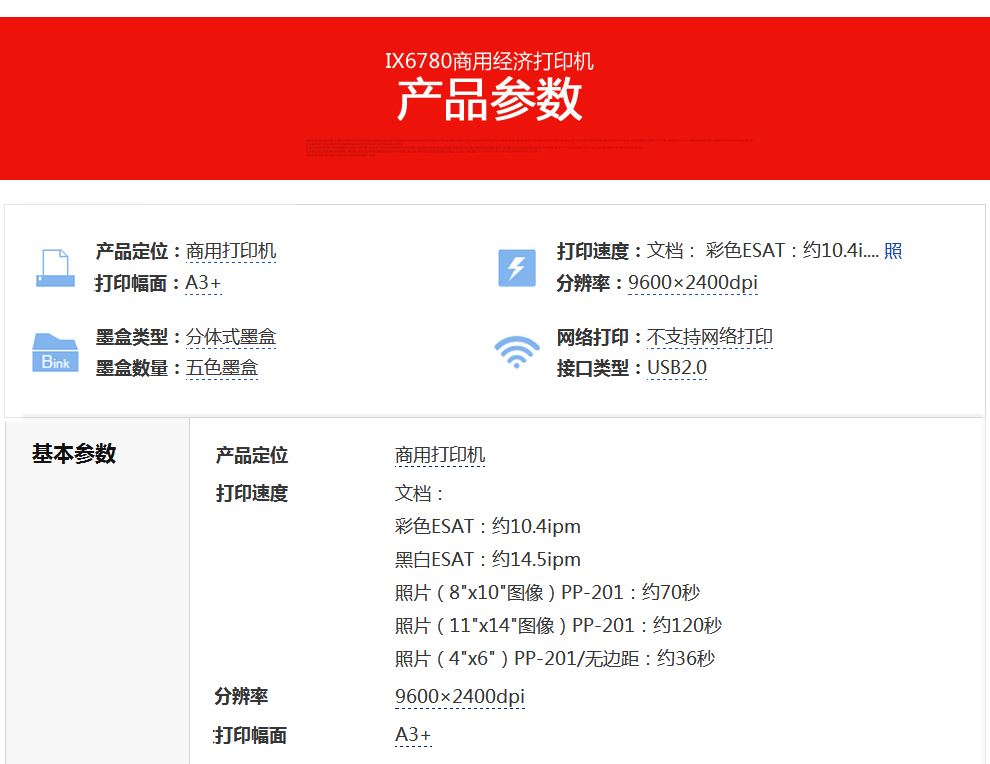Click the 黑白ESAT：约14.5ipm speed line
990x764 pixels.
tap(487, 559)
